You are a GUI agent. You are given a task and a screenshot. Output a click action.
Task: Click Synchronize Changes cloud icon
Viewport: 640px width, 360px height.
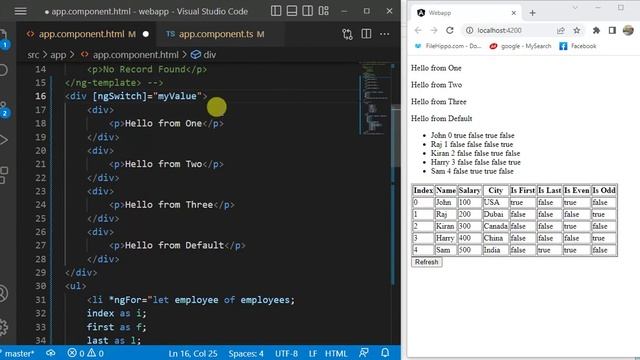(x=51, y=353)
